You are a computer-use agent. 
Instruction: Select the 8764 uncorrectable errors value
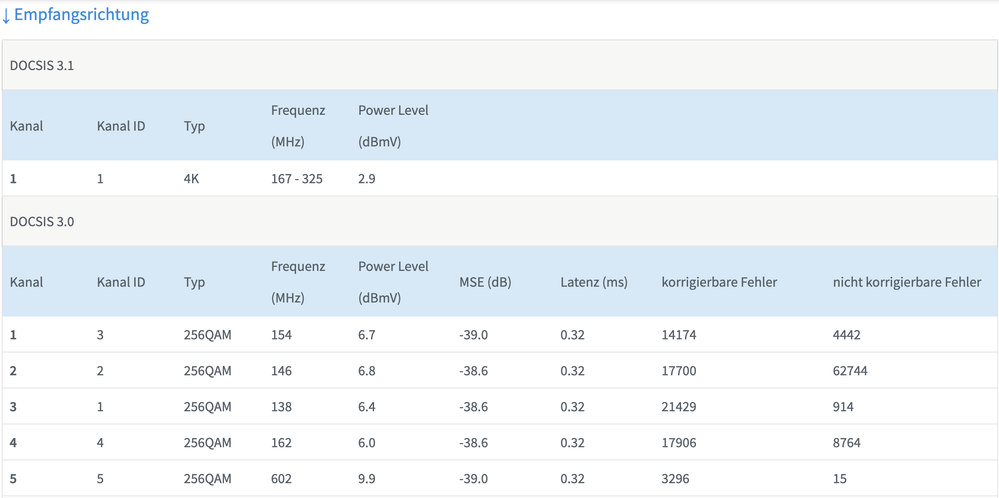point(846,443)
